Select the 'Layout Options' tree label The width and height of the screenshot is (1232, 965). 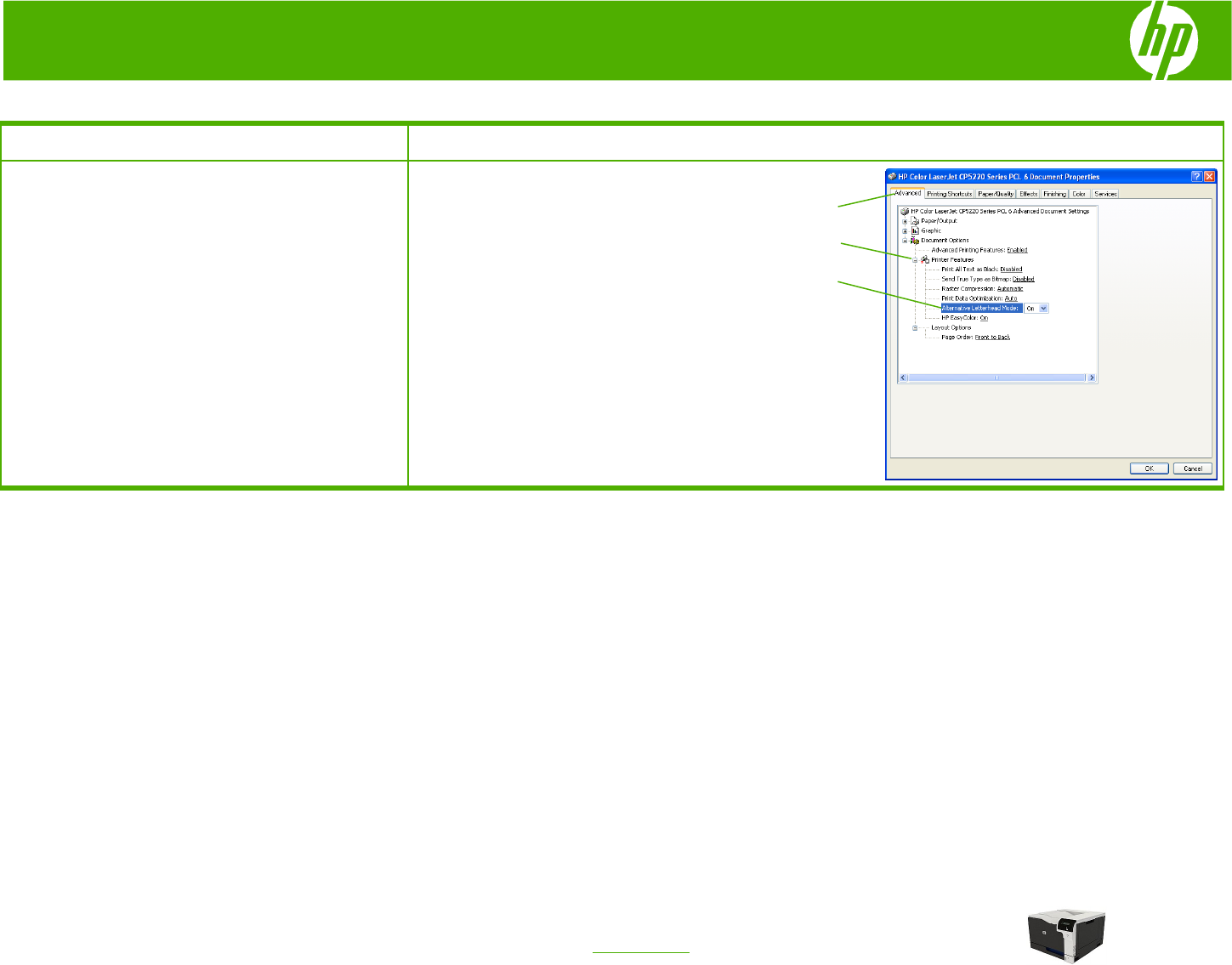tap(951, 327)
